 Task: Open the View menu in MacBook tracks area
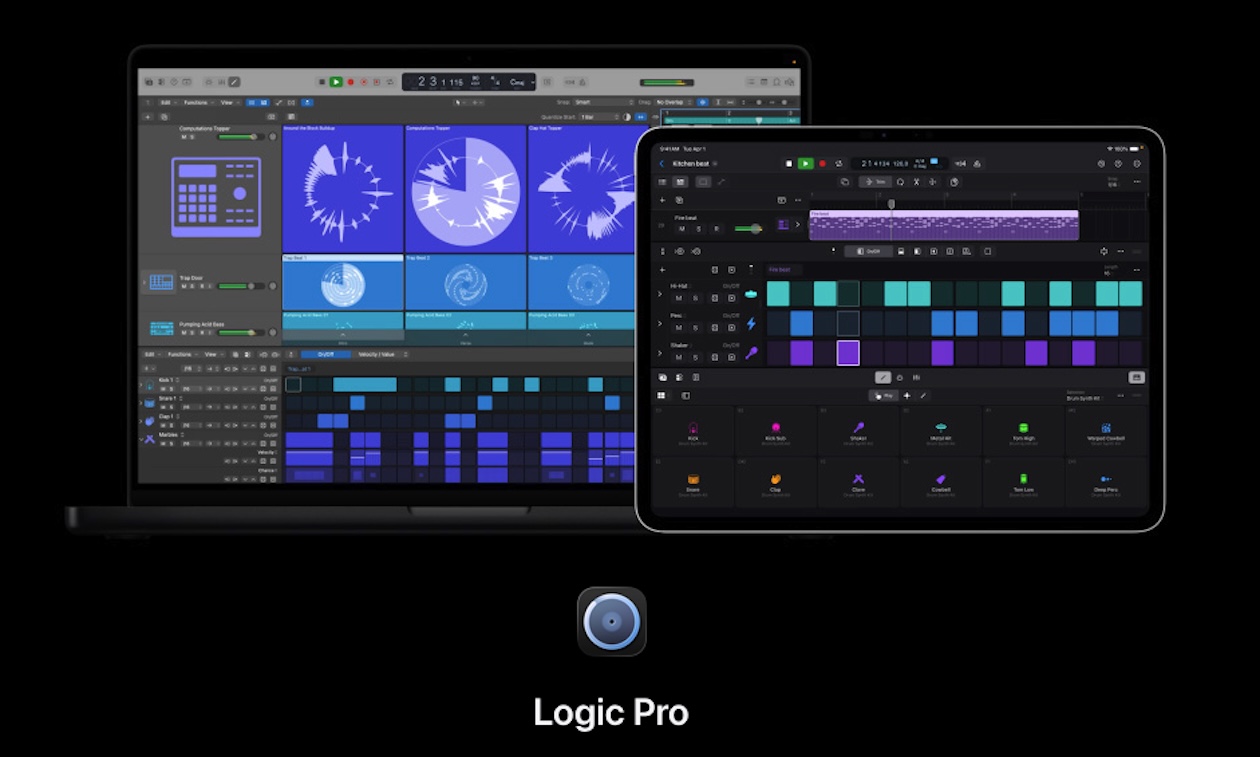coord(229,102)
